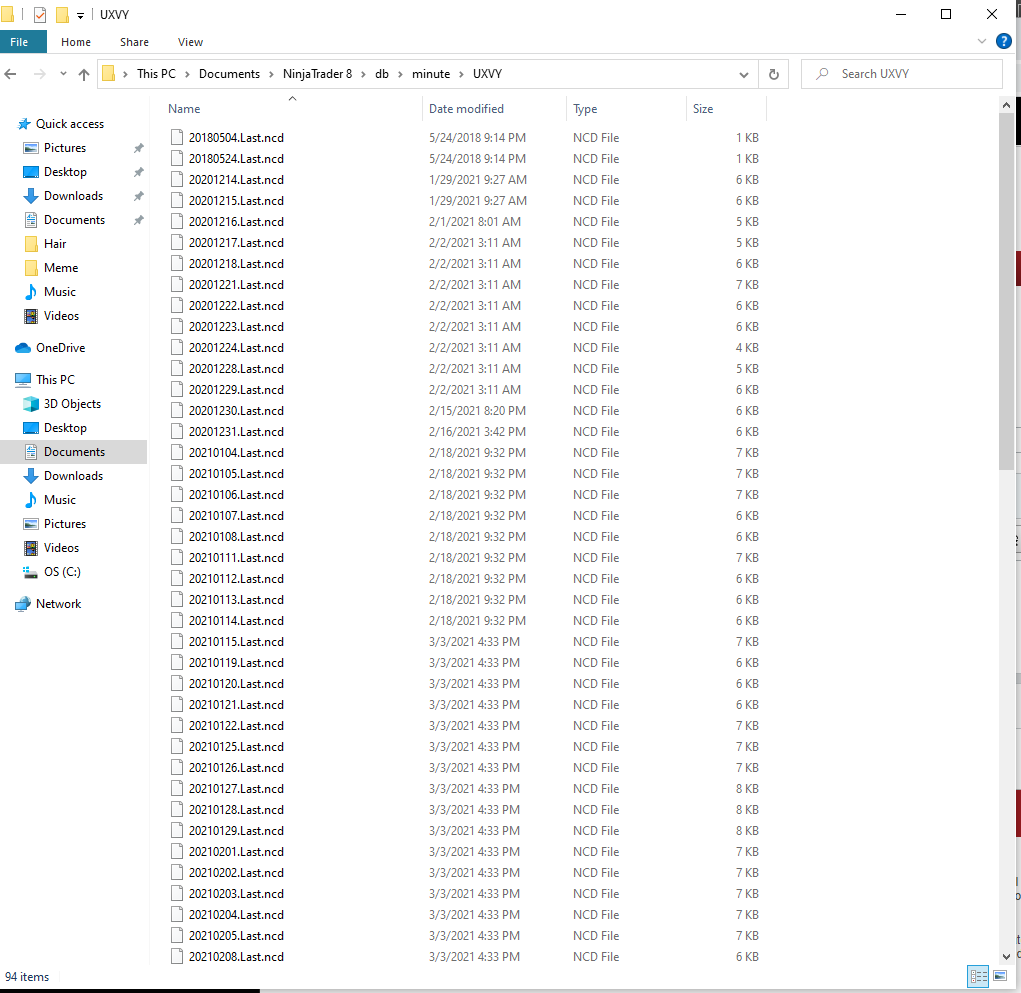The width and height of the screenshot is (1021, 993).
Task: Switch to Details view layout icon
Action: (x=978, y=976)
